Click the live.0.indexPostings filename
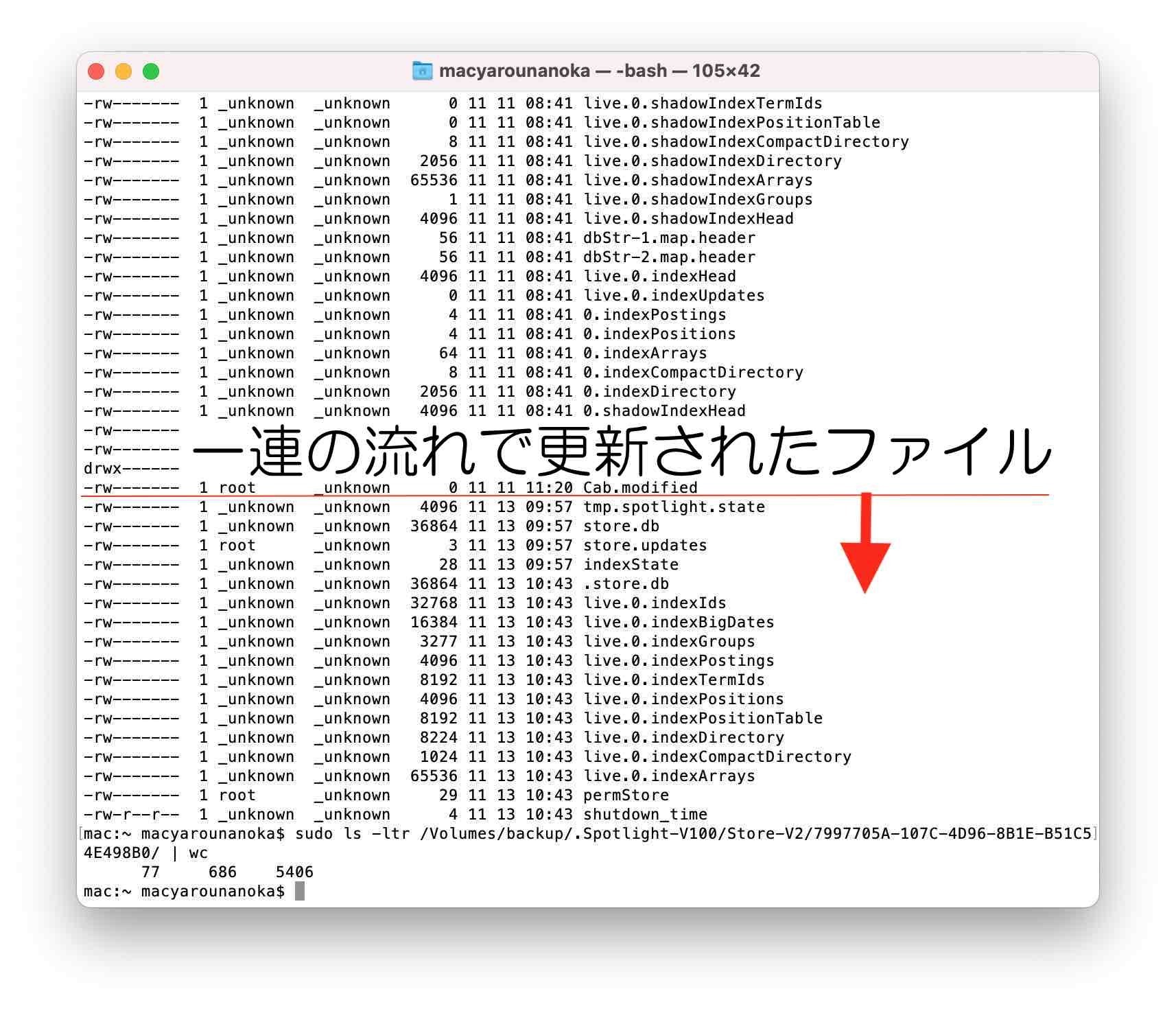The image size is (1176, 1009). coord(679,660)
